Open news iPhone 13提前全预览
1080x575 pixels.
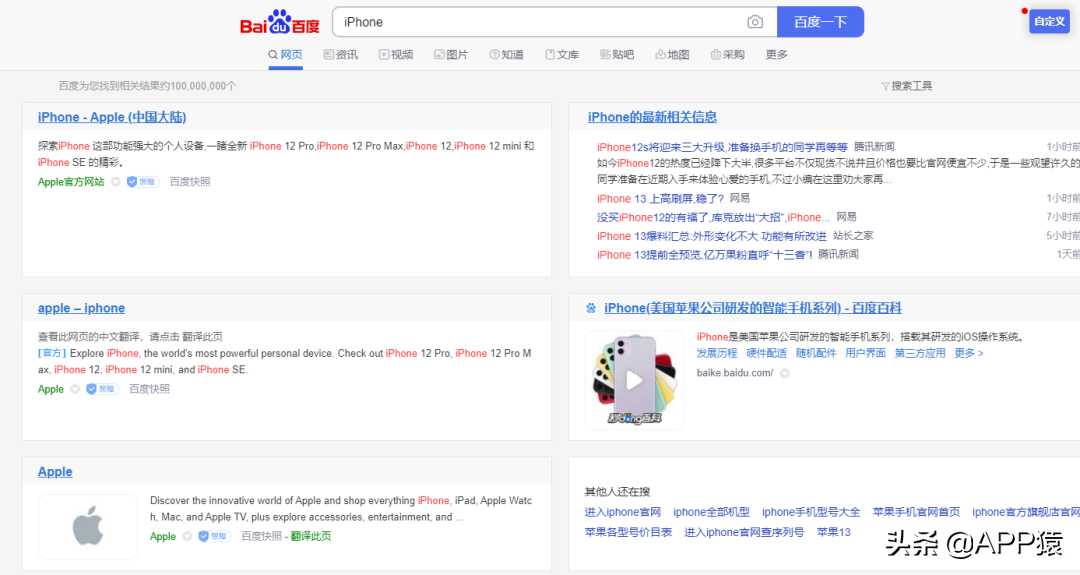(705, 254)
